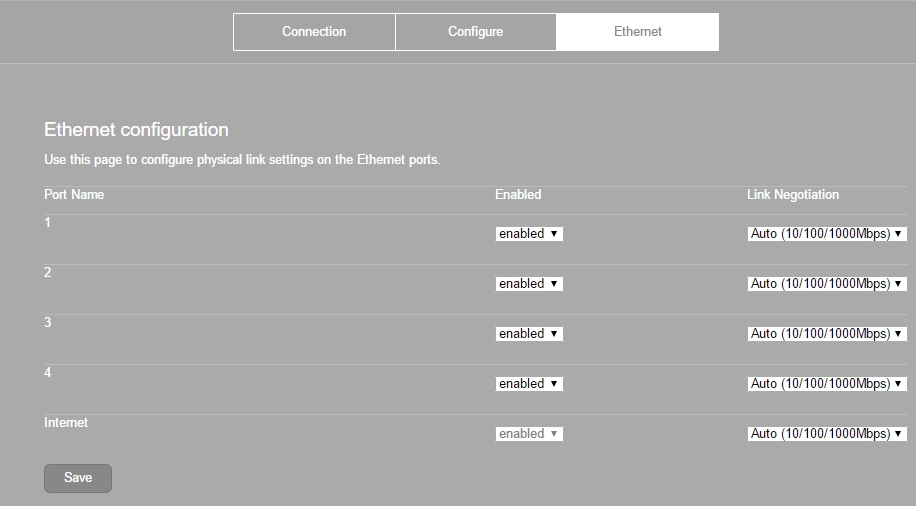Switch to the Connection tab
The image size is (916, 506).
coord(314,32)
